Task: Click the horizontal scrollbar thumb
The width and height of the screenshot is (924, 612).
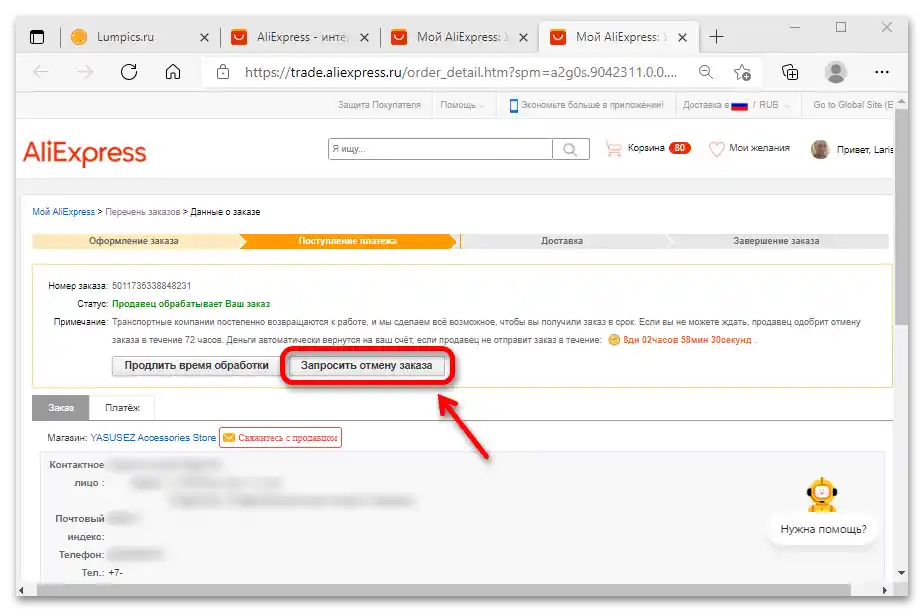Action: click(x=443, y=590)
